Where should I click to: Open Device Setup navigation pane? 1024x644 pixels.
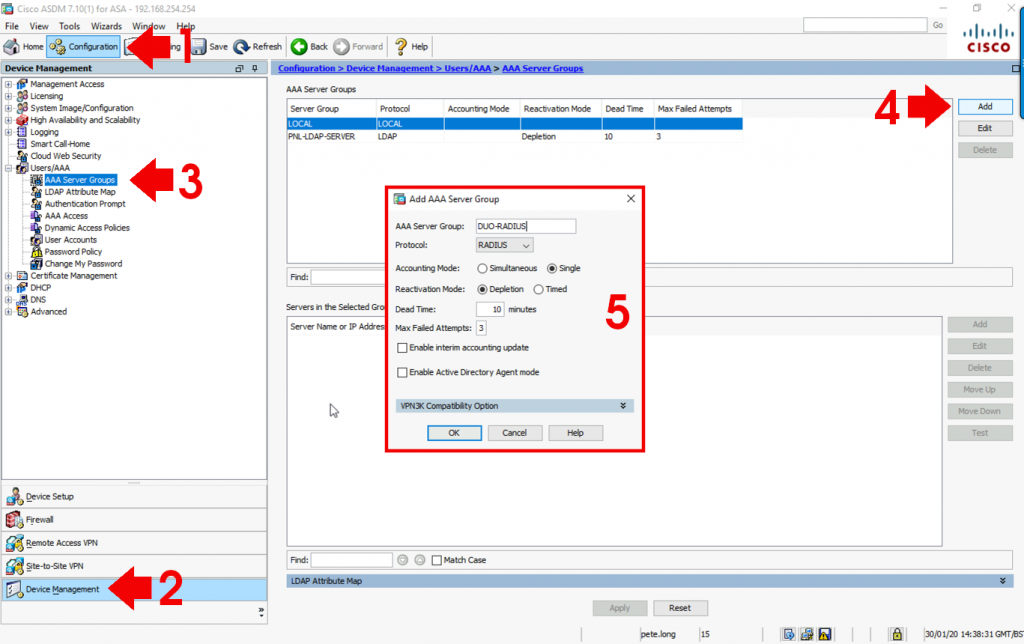coord(134,496)
